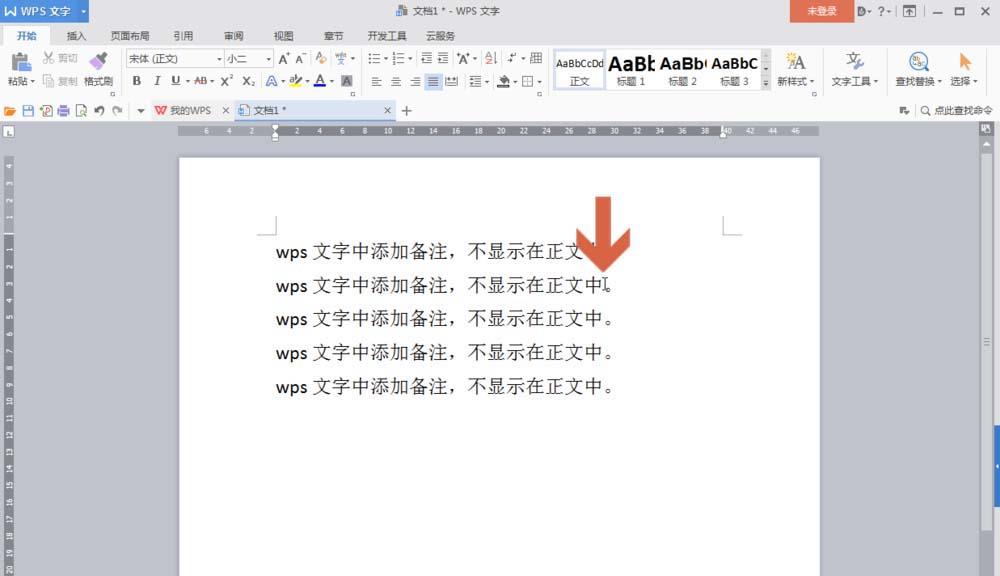This screenshot has height=576, width=1000.
Task: Open the 审阅 ribbon tab
Action: click(232, 34)
